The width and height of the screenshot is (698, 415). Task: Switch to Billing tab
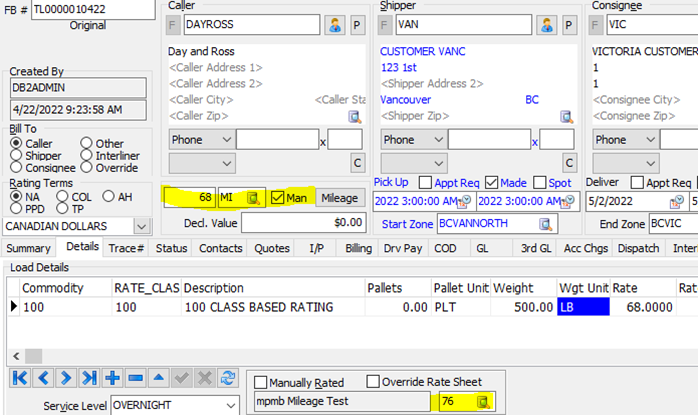click(x=358, y=248)
